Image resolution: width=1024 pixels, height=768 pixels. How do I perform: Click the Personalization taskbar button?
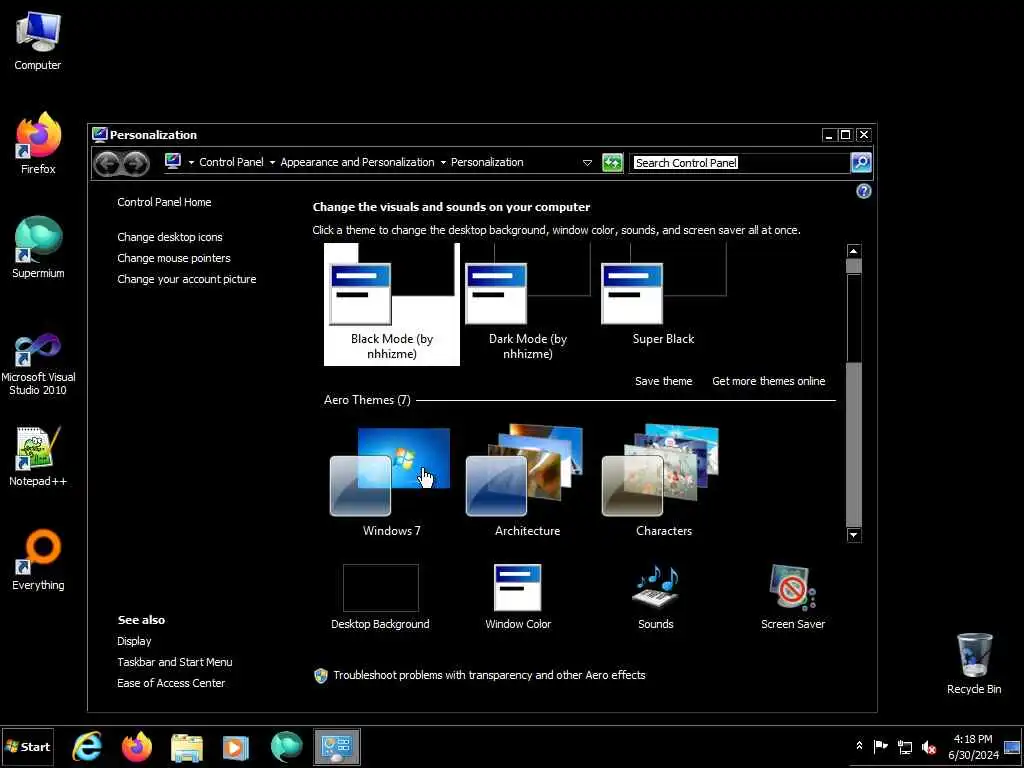(x=337, y=746)
